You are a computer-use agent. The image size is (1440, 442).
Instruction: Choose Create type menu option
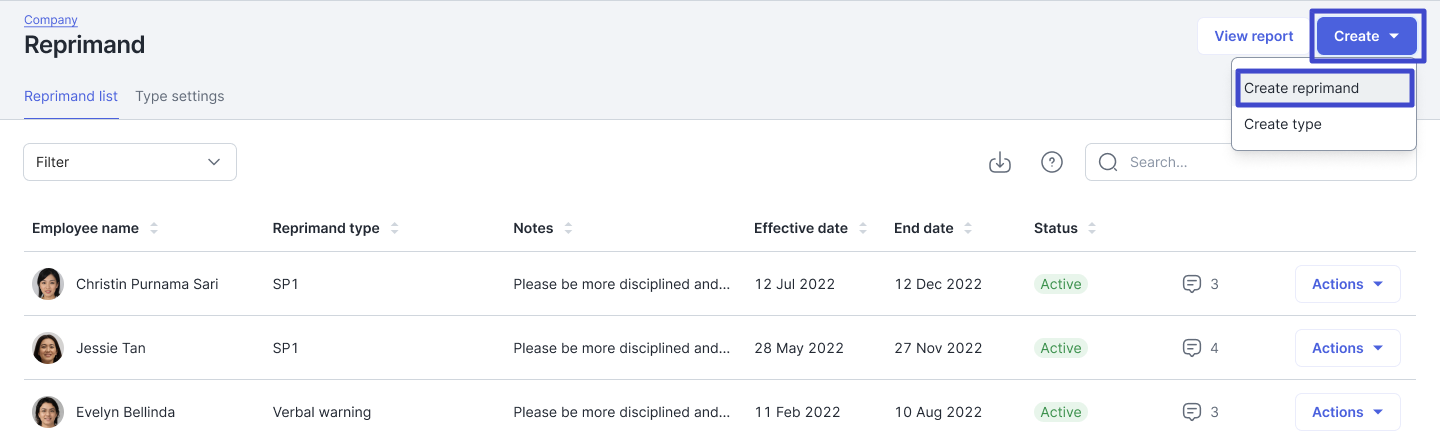point(1283,124)
